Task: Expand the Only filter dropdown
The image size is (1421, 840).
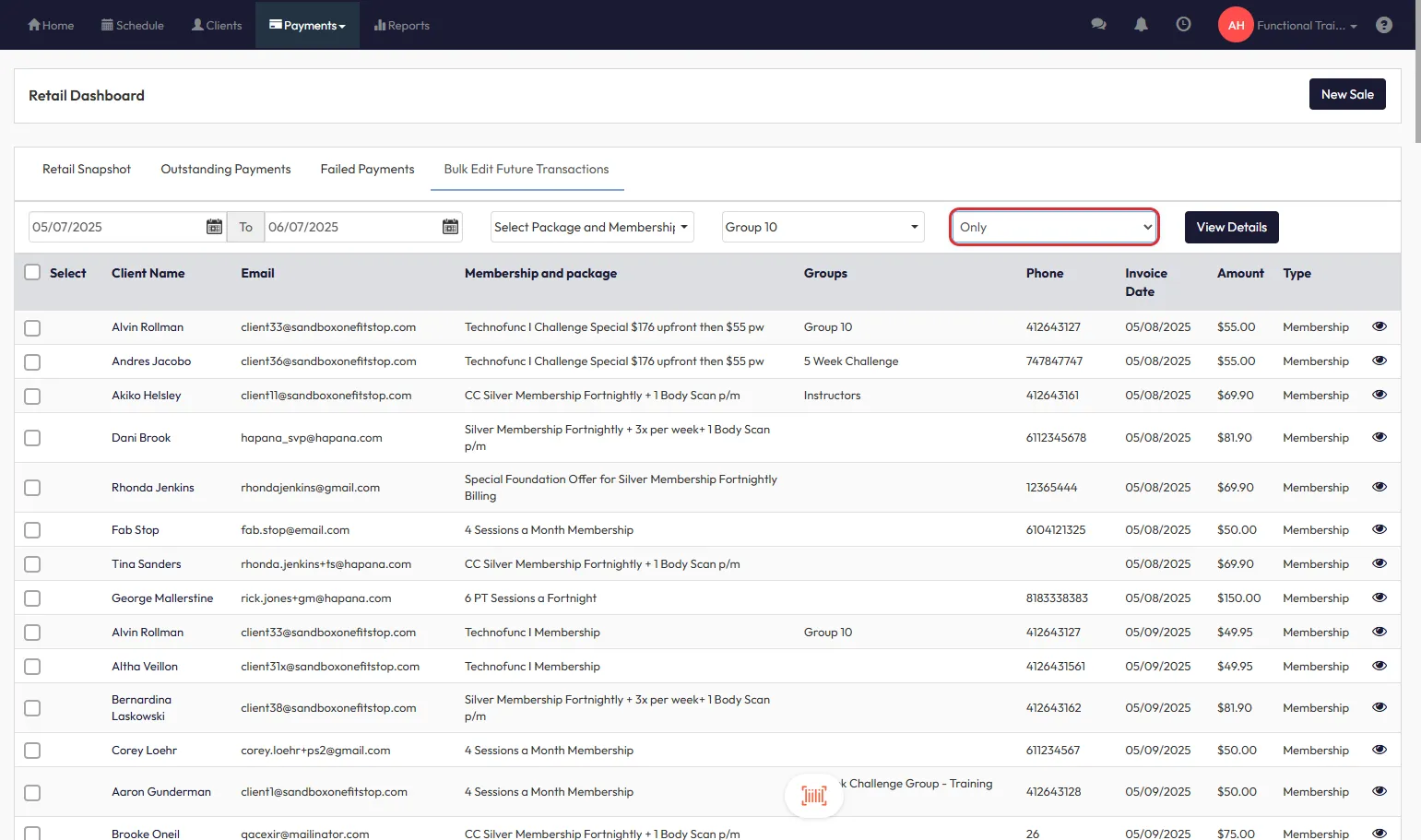Action: 1054,227
